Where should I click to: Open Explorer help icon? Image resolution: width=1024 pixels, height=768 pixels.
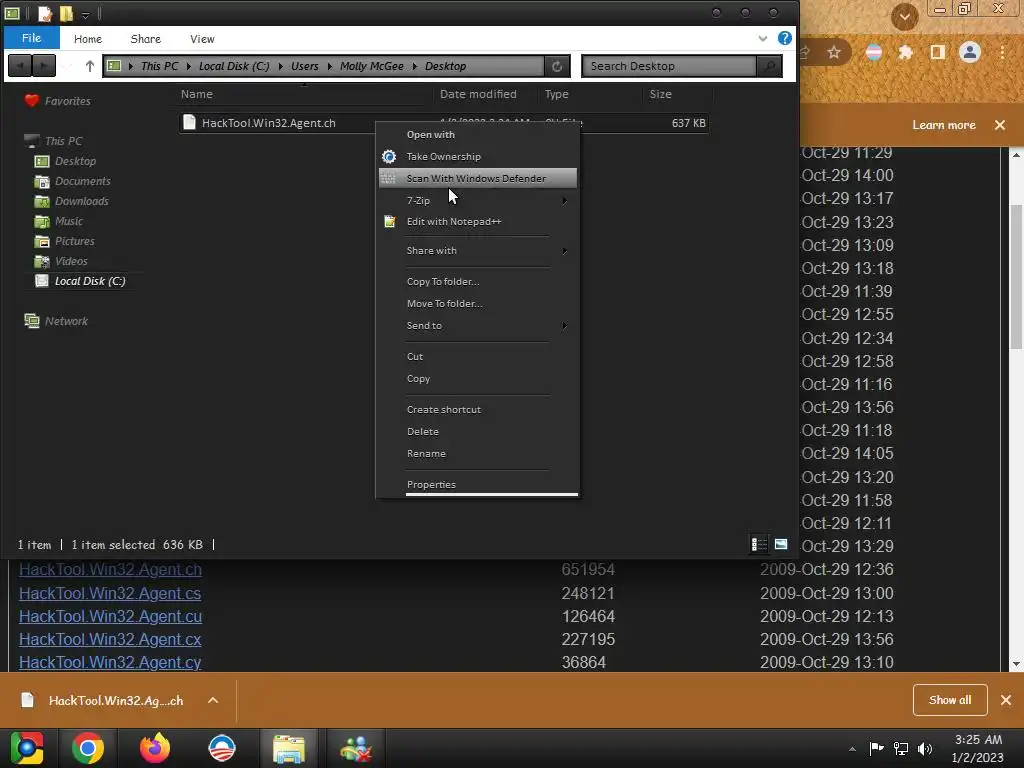pos(784,38)
